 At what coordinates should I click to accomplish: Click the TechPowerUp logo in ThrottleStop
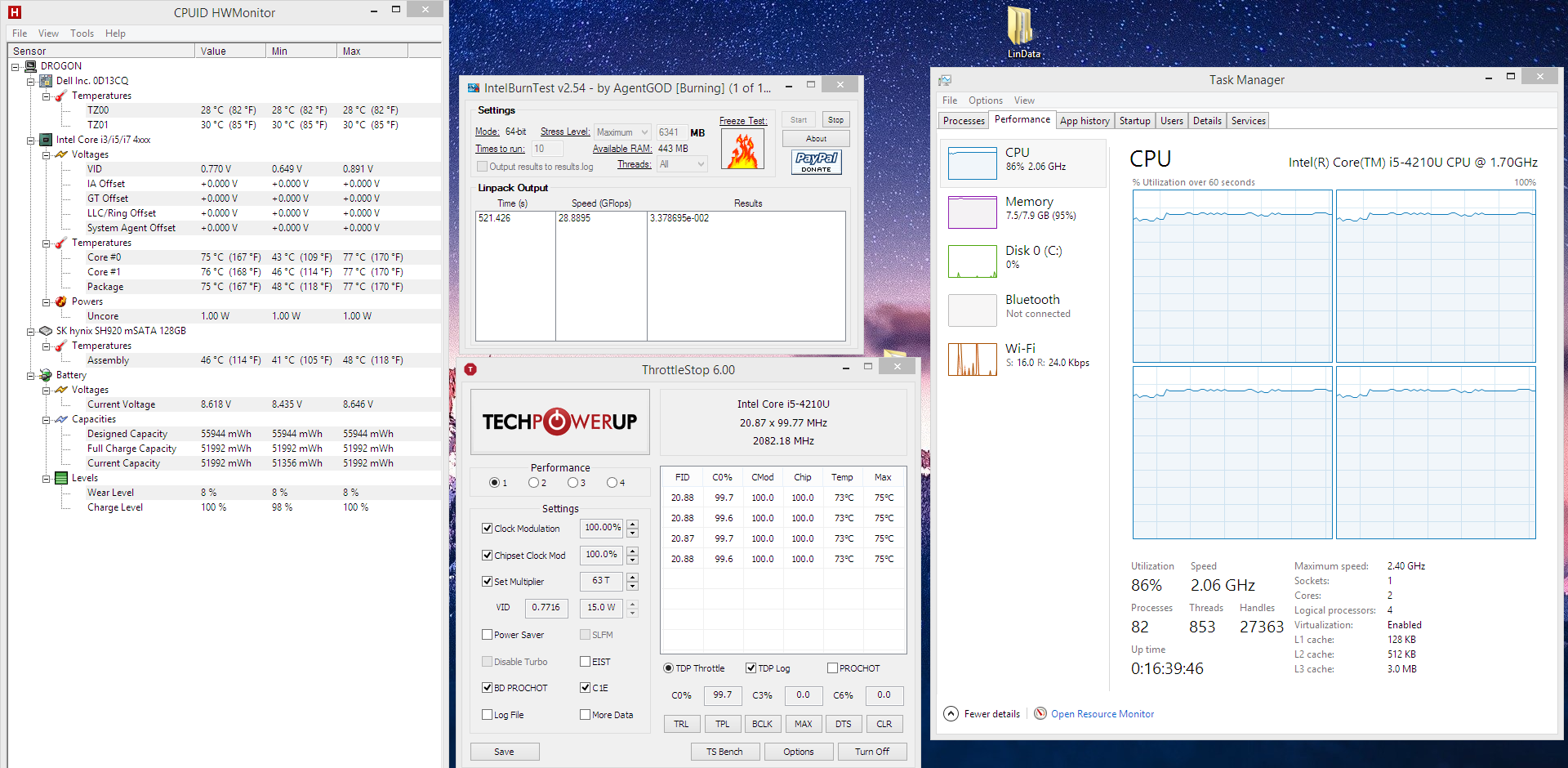coord(560,422)
